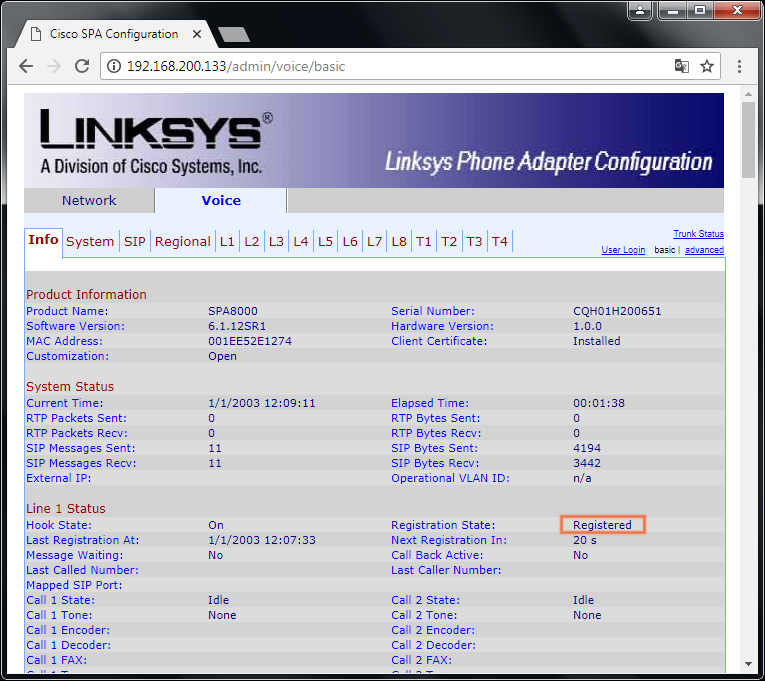Click the Next Registration In value 20 s

(584, 541)
